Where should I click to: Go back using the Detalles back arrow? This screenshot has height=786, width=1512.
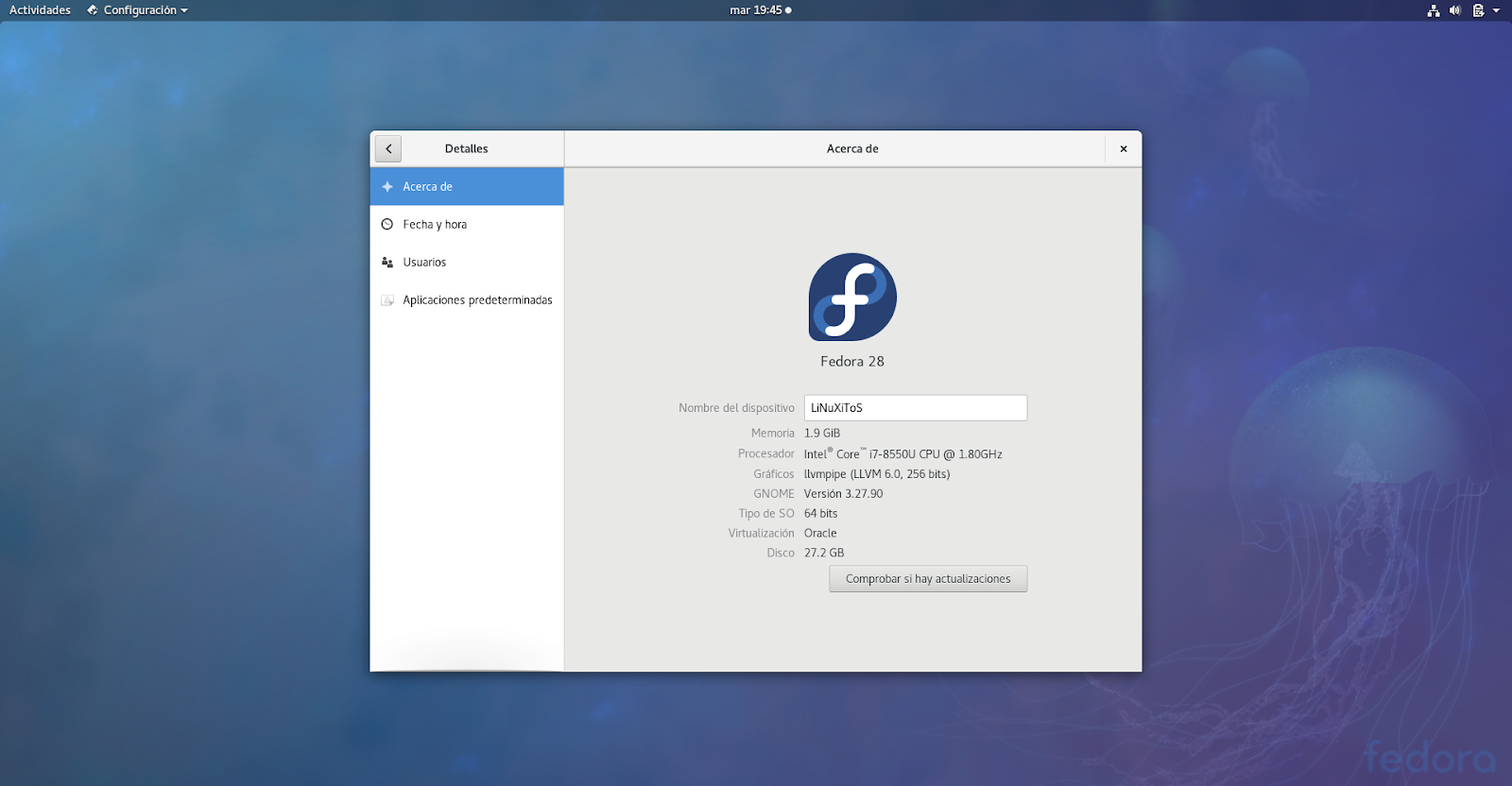(388, 148)
